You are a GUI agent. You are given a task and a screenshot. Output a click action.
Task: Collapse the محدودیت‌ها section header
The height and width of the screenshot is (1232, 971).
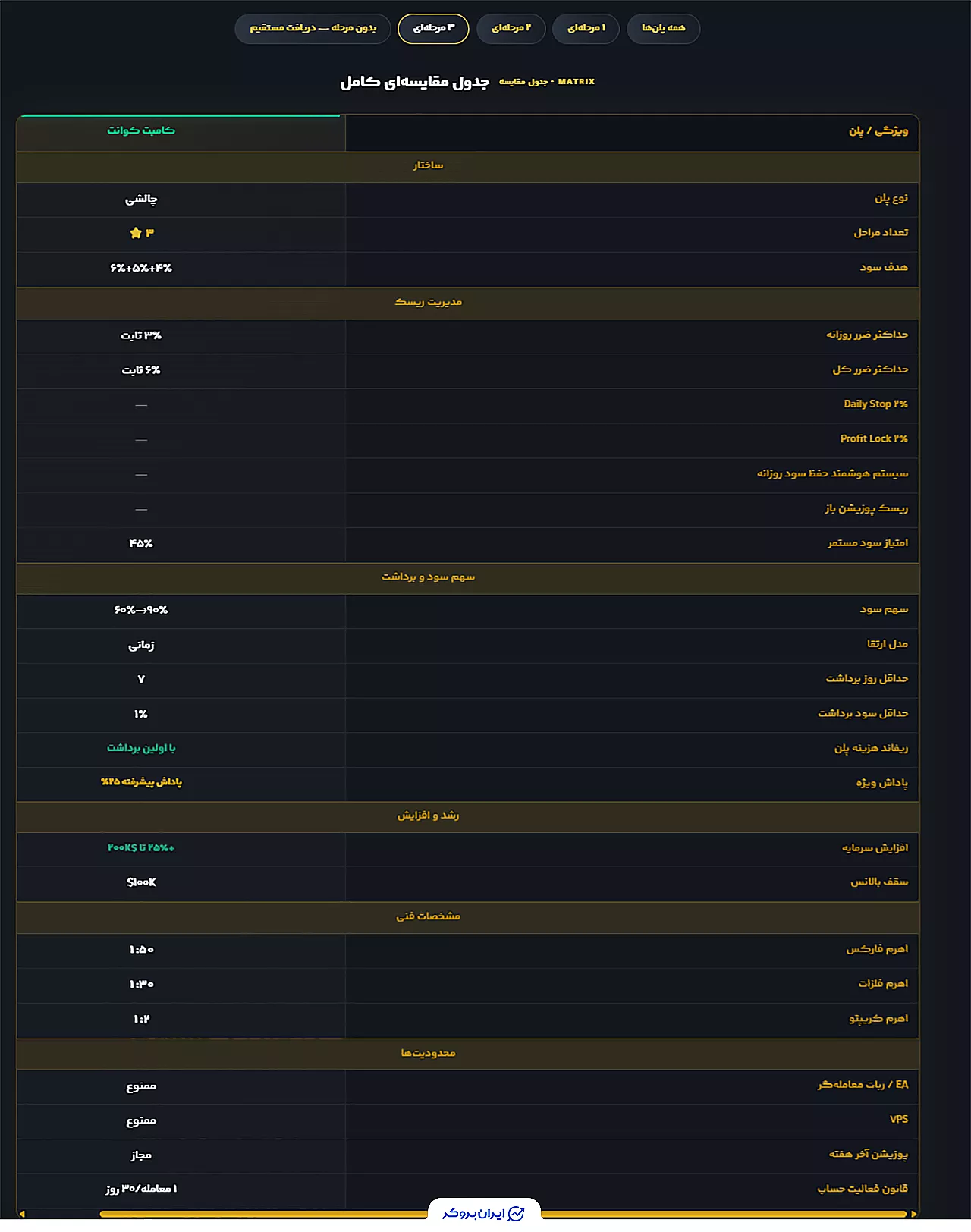point(467,1053)
